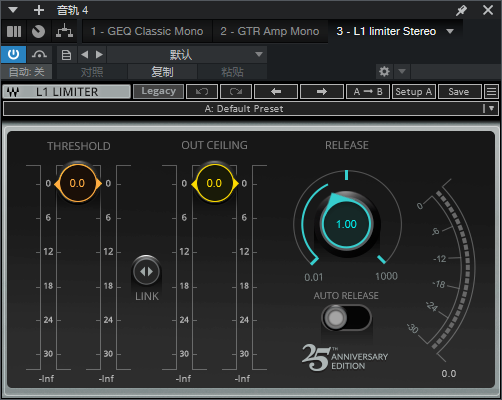Open the Waves hamburger menu
Image resolution: width=502 pixels, height=400 pixels.
click(491, 91)
